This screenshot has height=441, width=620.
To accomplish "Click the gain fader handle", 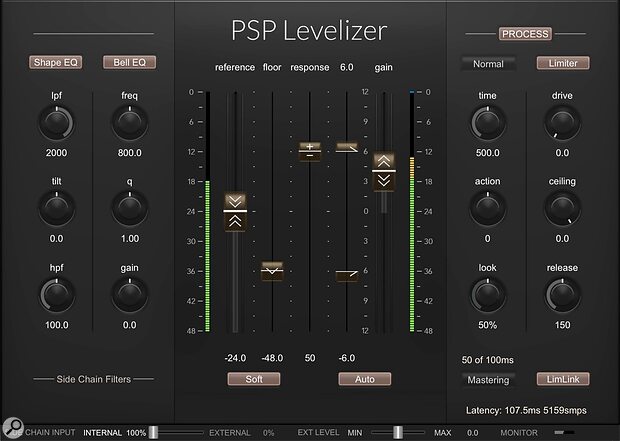I will pos(384,171).
